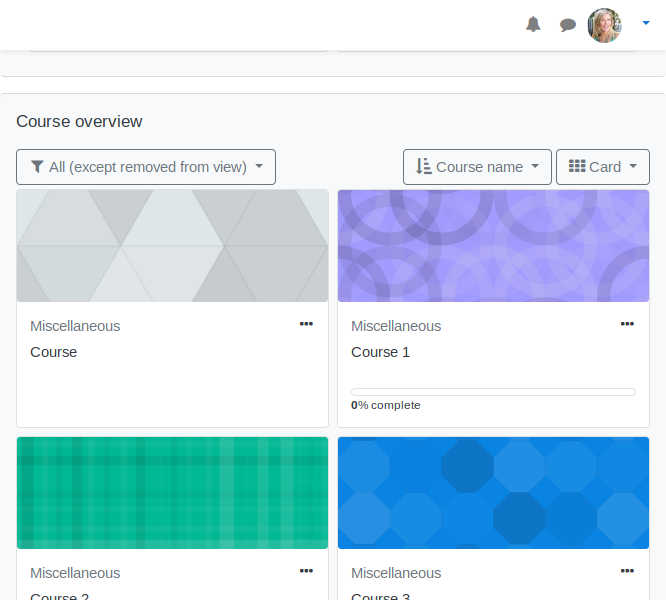This screenshot has width=666, height=600.
Task: Open the three-dots menu for Course 1
Action: click(x=627, y=324)
